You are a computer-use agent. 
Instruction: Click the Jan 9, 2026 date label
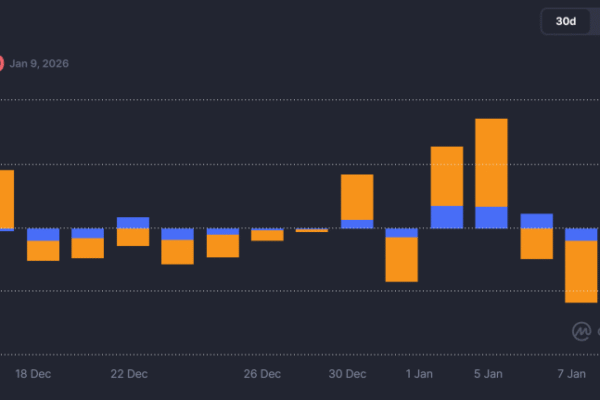40,64
